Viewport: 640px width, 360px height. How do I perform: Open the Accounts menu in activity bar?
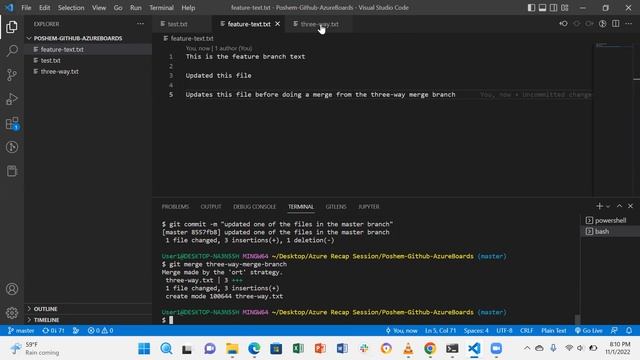pos(12,289)
